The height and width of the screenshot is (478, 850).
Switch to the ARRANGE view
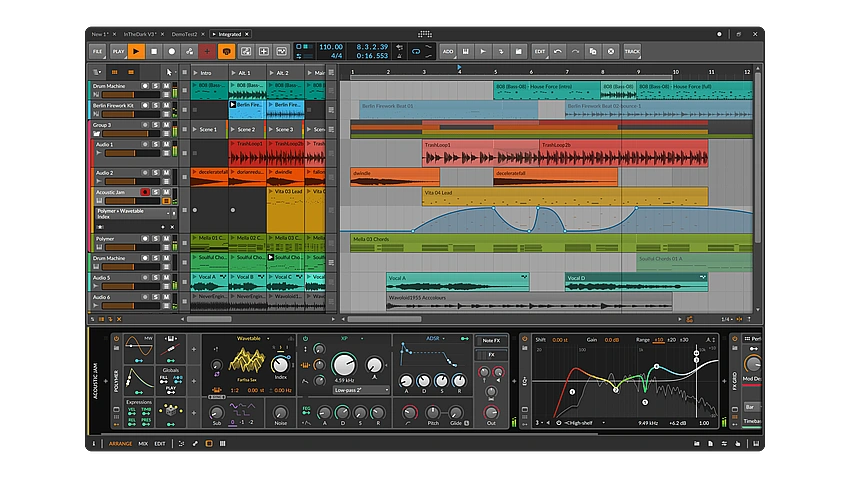pyautogui.click(x=120, y=443)
